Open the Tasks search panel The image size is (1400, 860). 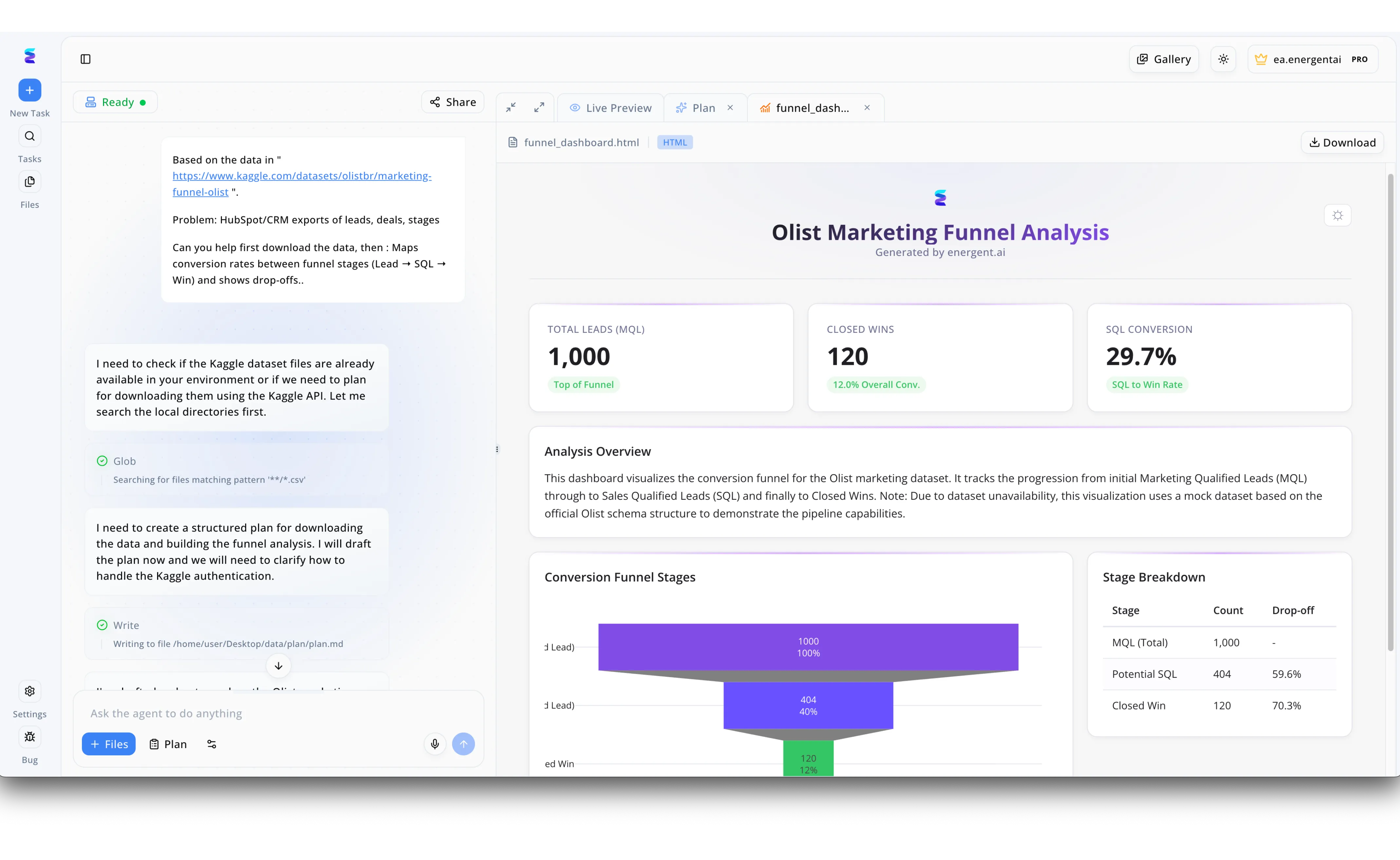tap(29, 136)
